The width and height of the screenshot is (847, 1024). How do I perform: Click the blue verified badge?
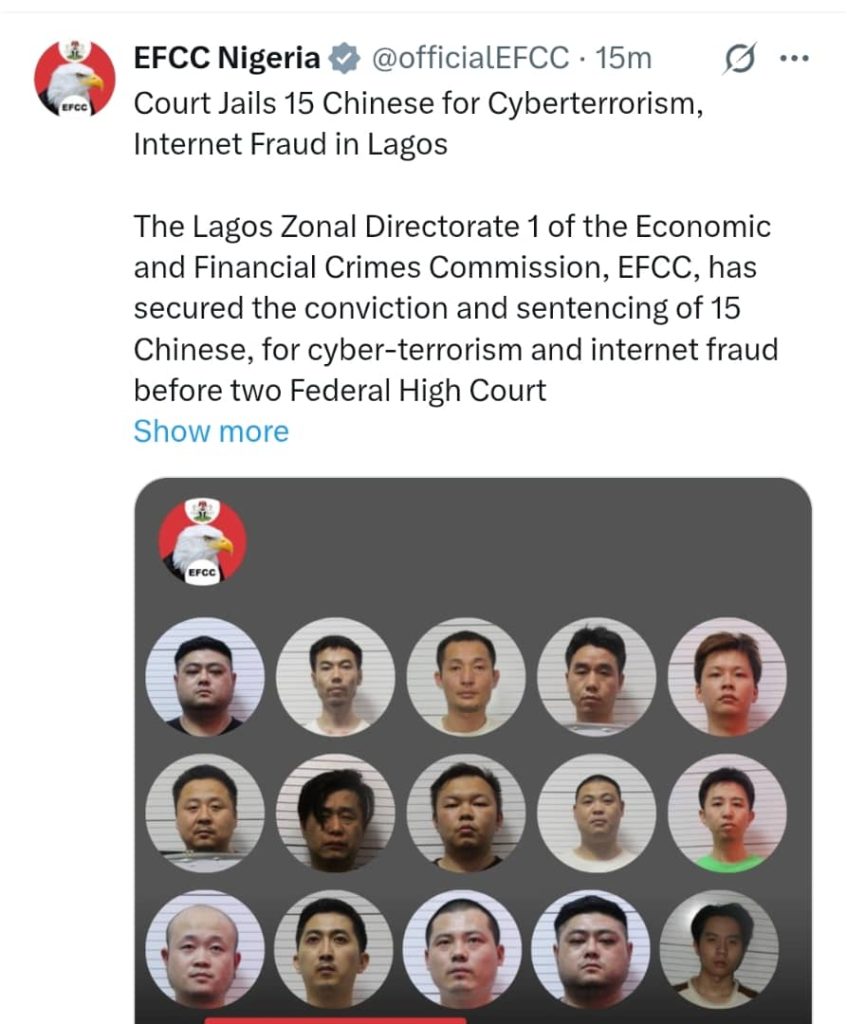click(x=344, y=58)
